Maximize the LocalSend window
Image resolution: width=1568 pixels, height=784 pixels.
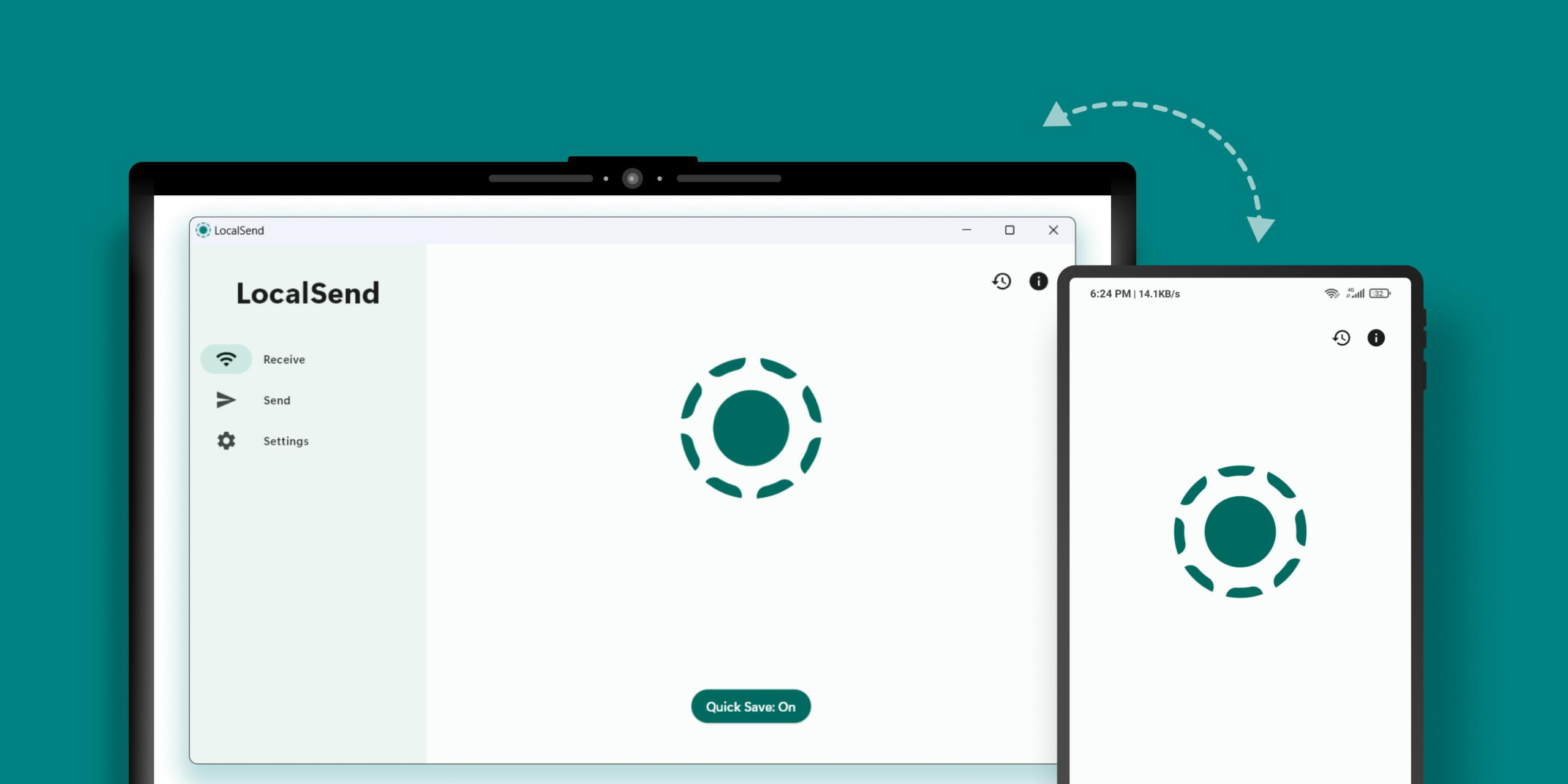[1010, 230]
